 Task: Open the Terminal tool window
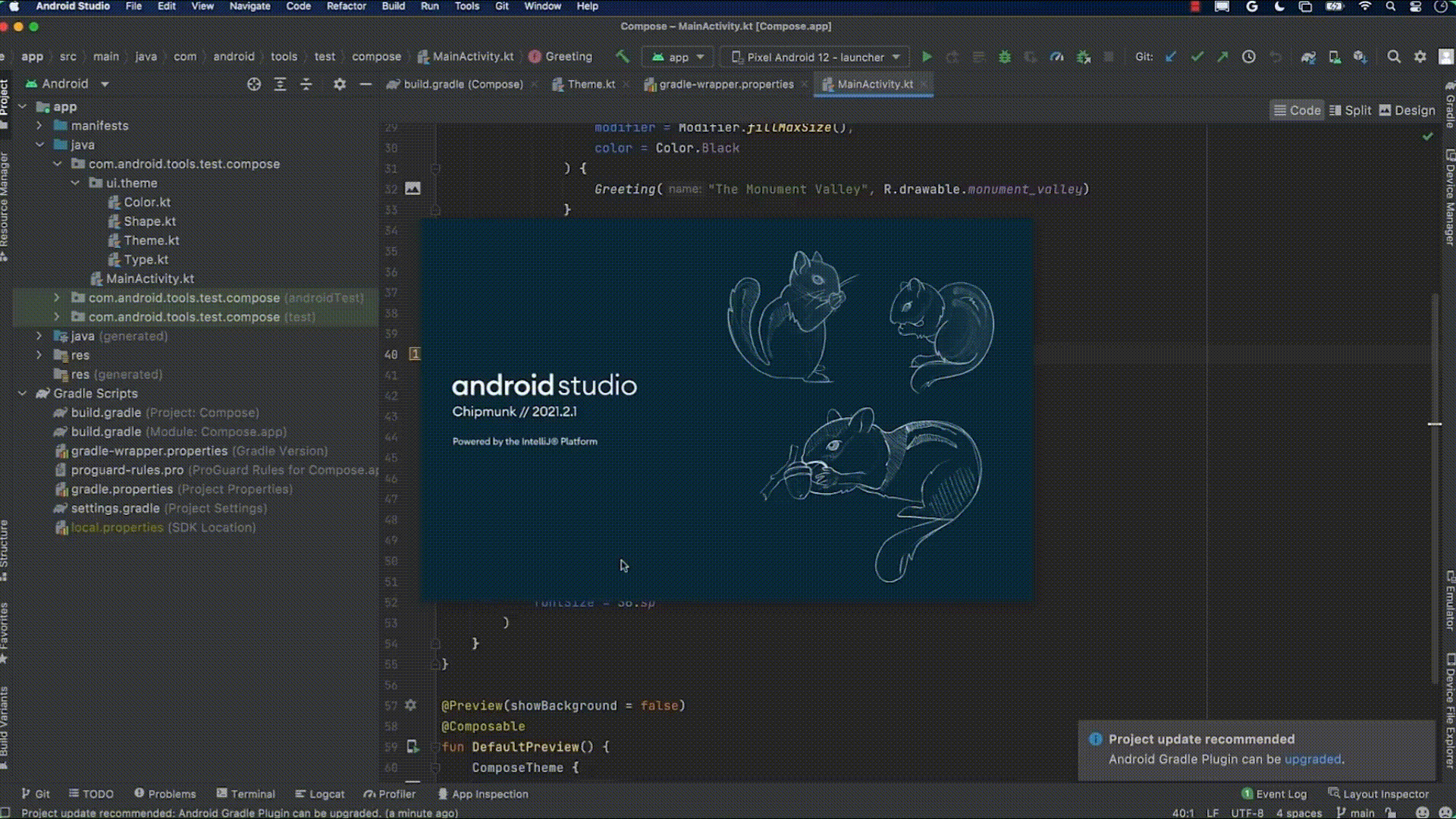246,794
